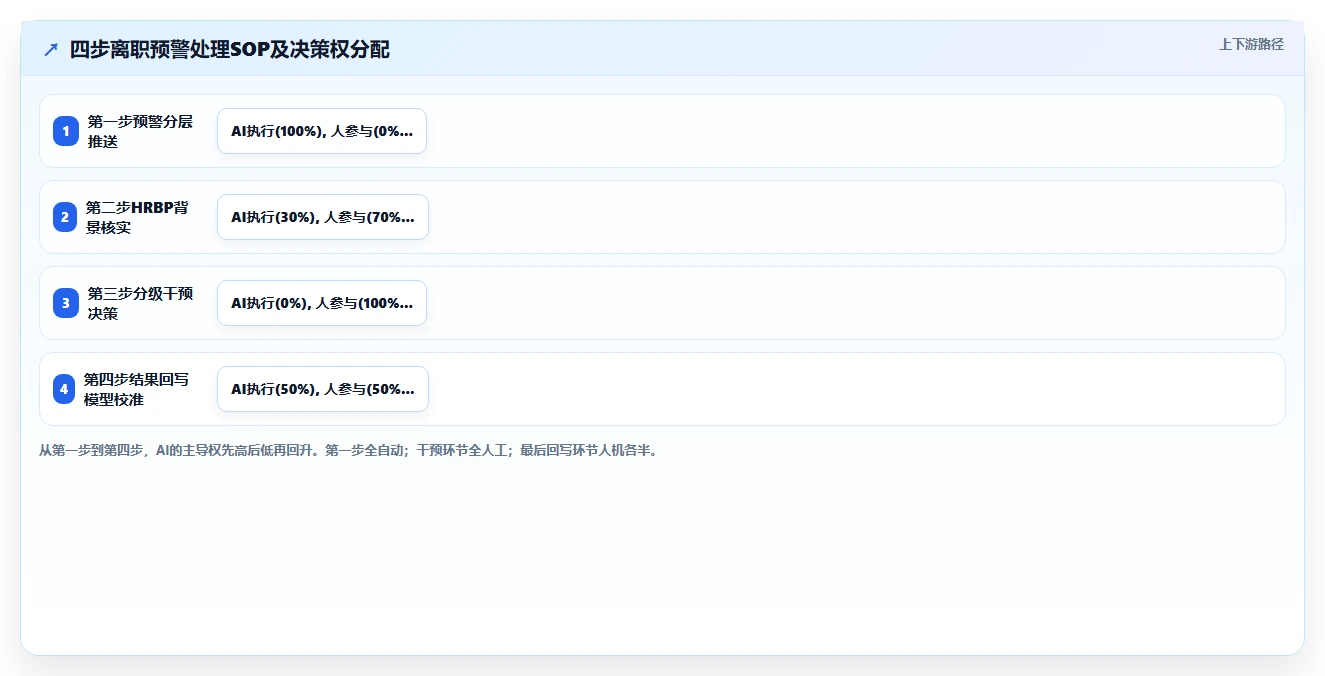
Task: Select the 四步离职预警处理SOP及决策权分配 title
Action: tap(230, 49)
